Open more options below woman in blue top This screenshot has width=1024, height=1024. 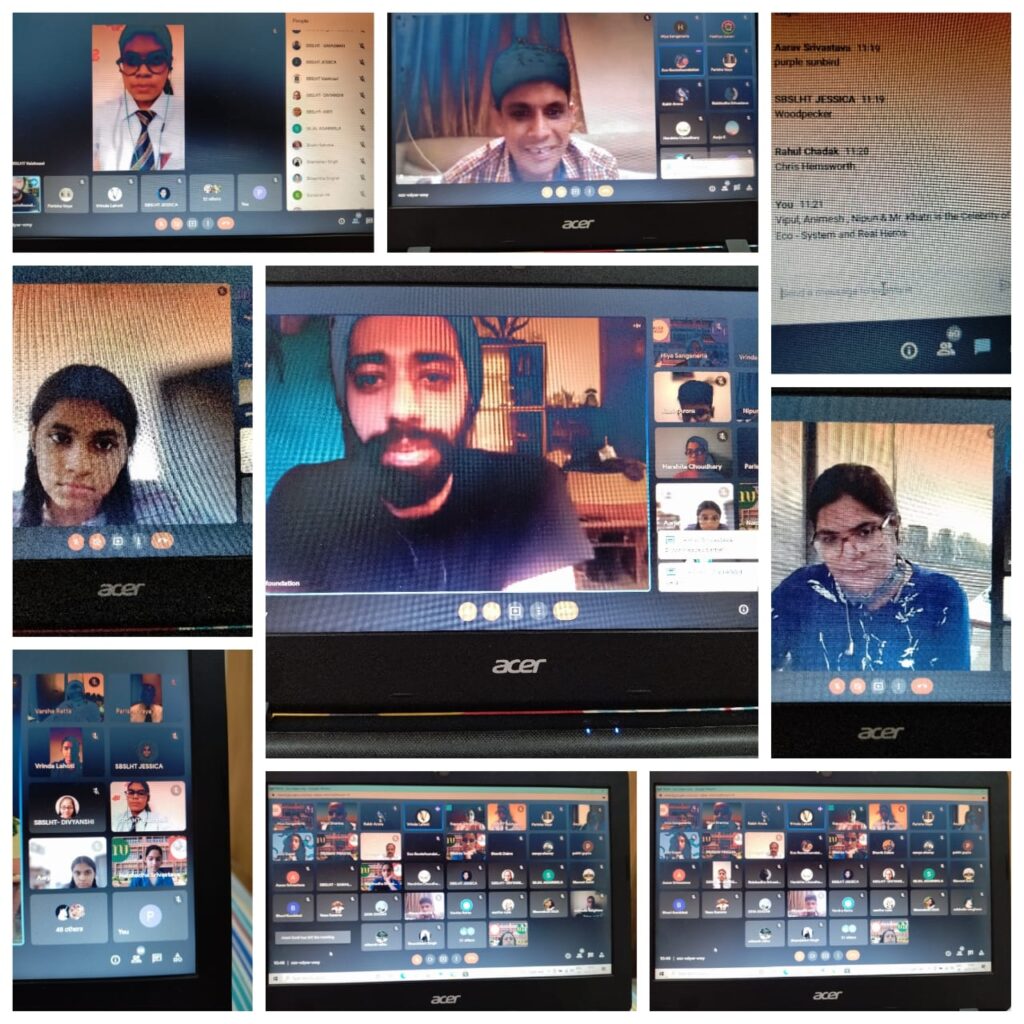[x=899, y=686]
